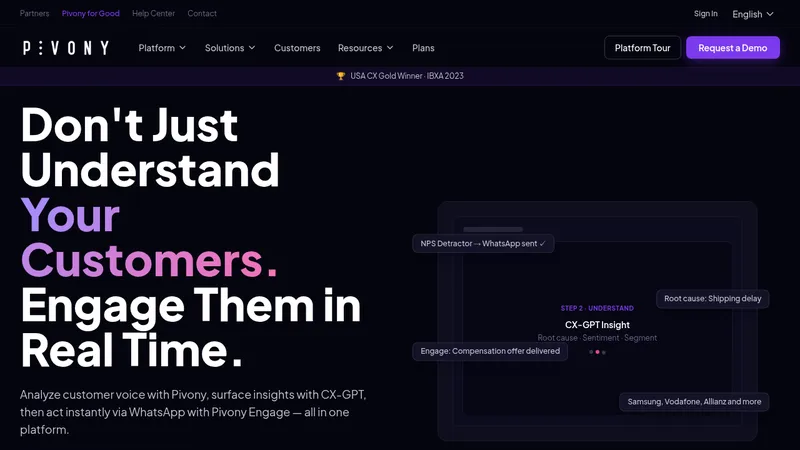The width and height of the screenshot is (800, 450).
Task: Click the NPS Detractor WhatsApp sent chip
Action: 483,244
